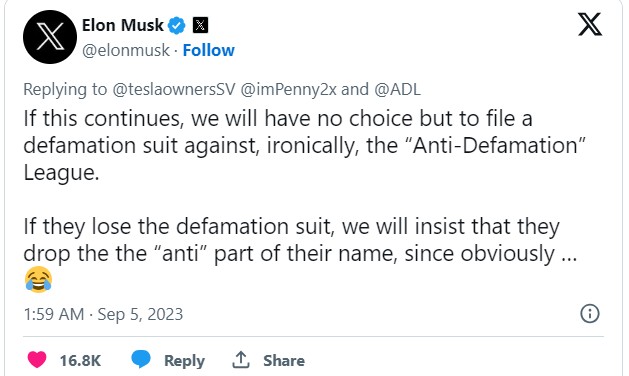Click Elon Musk's X profile avatar
The width and height of the screenshot is (629, 376).
tap(50, 37)
